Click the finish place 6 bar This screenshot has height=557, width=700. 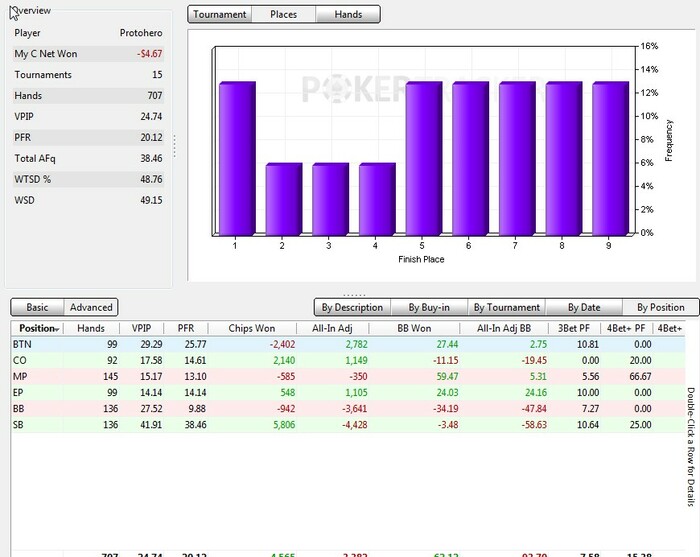coord(471,158)
